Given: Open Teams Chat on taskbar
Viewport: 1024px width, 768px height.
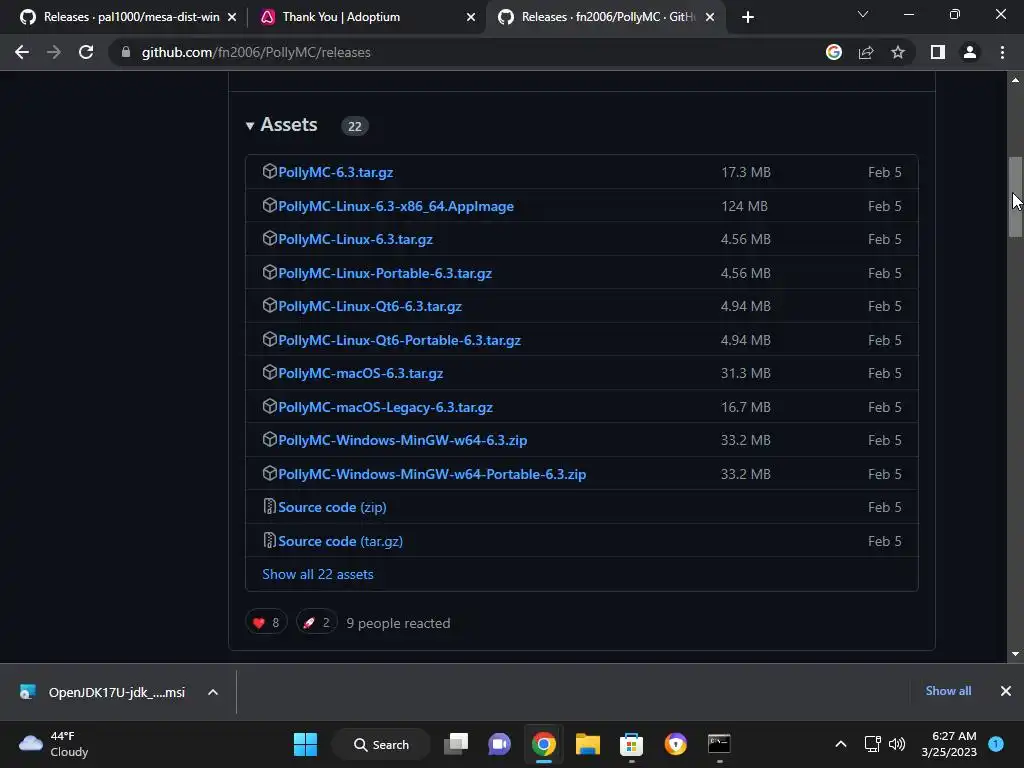Looking at the screenshot, I should [500, 744].
